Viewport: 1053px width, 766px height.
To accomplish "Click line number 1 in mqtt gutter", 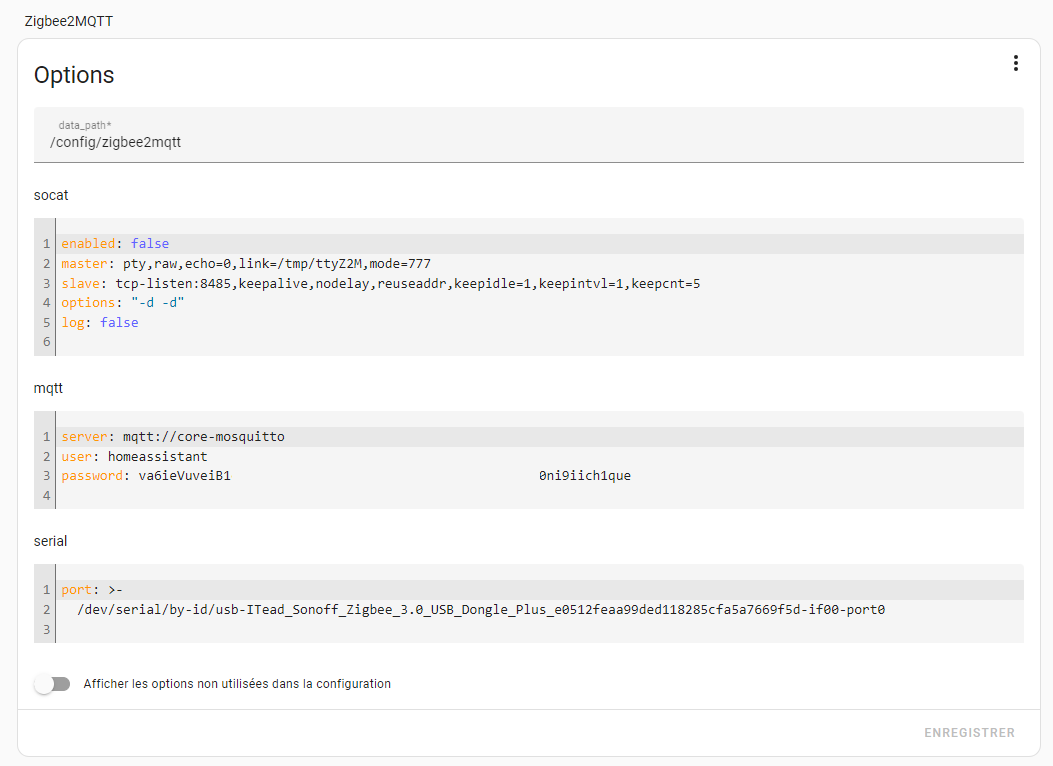I will coord(46,436).
